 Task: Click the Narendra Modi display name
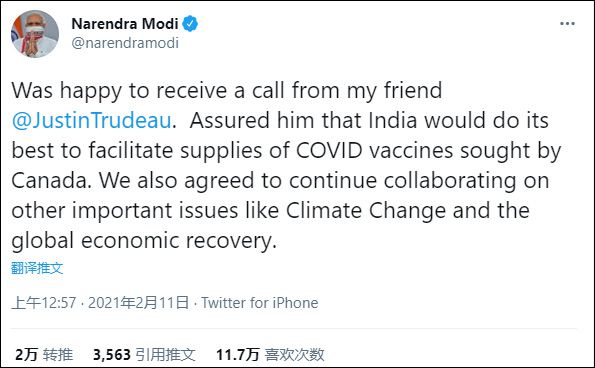coord(125,24)
